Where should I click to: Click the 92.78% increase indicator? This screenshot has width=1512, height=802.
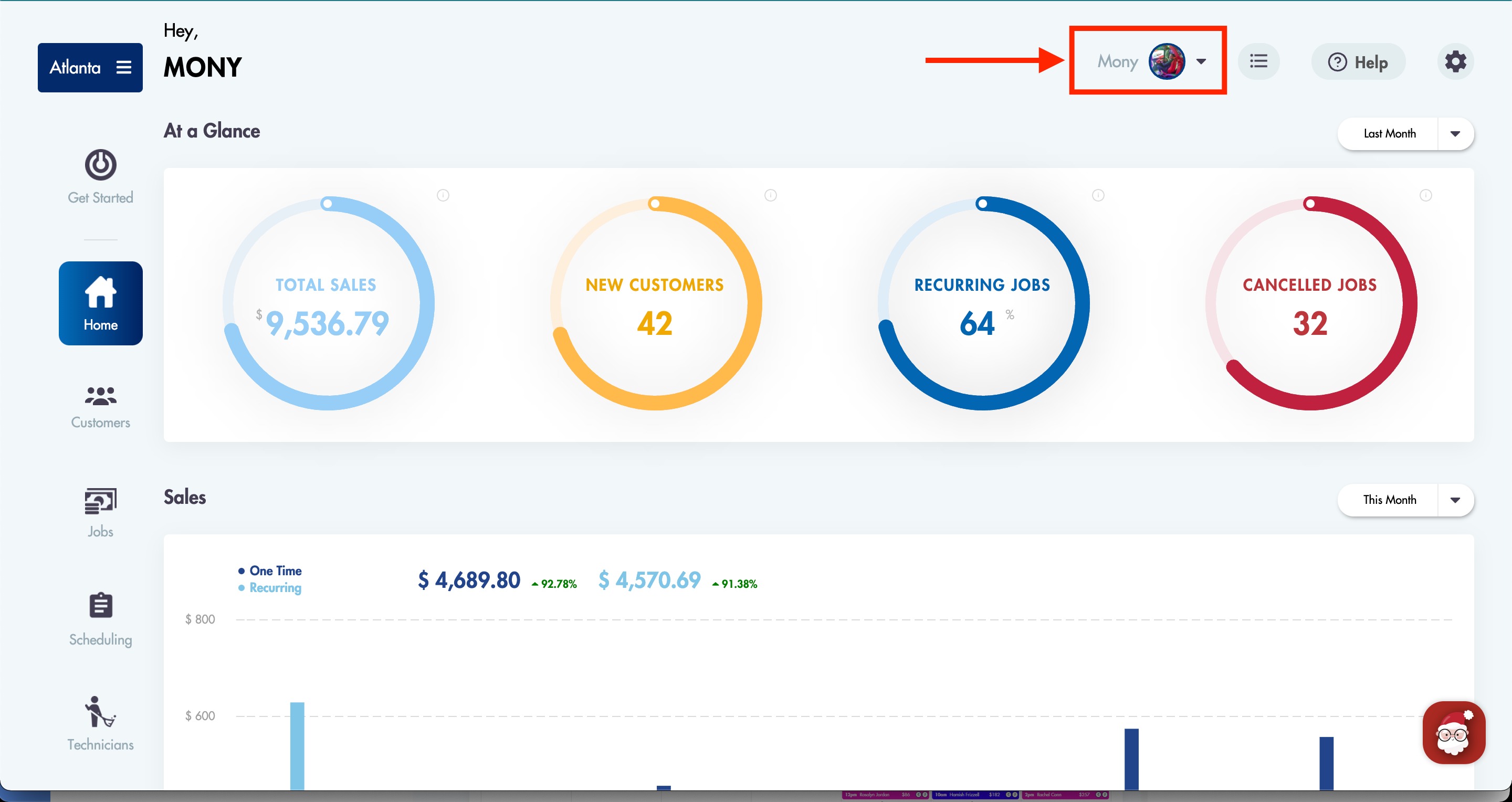click(554, 584)
